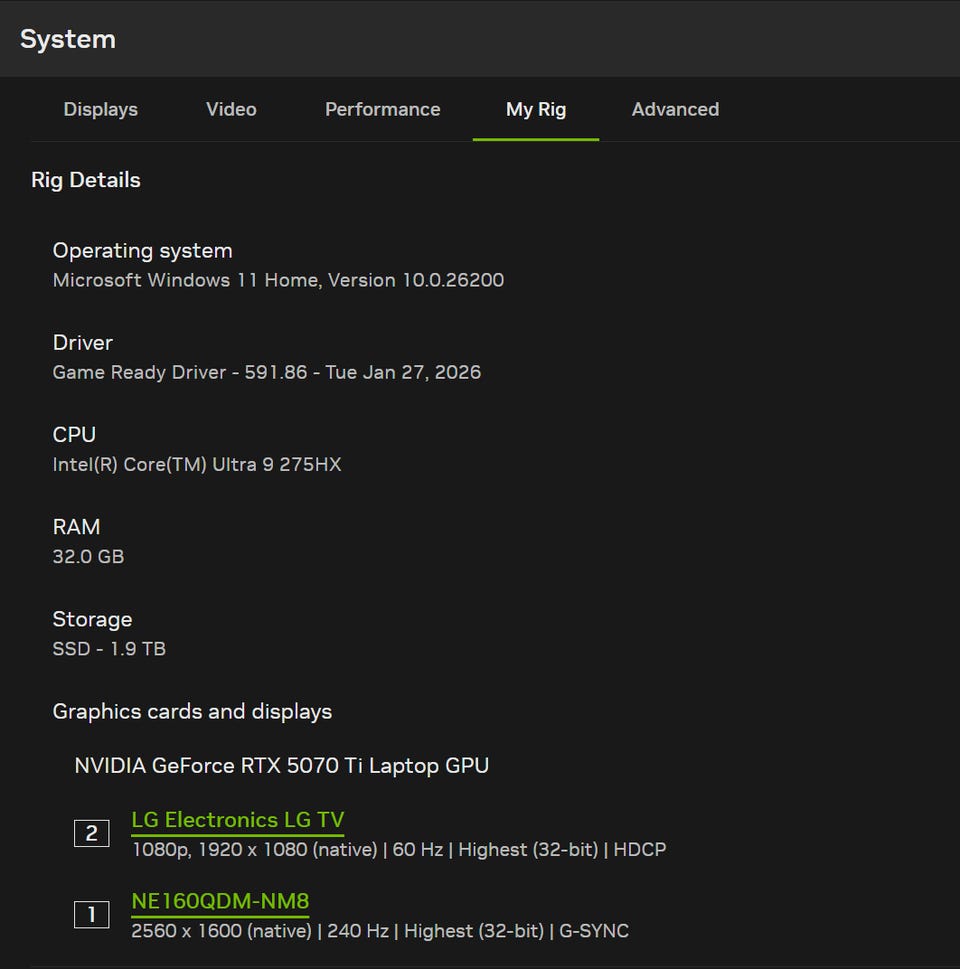960x969 pixels.
Task: Switch to the Displays tab
Action: (x=101, y=109)
